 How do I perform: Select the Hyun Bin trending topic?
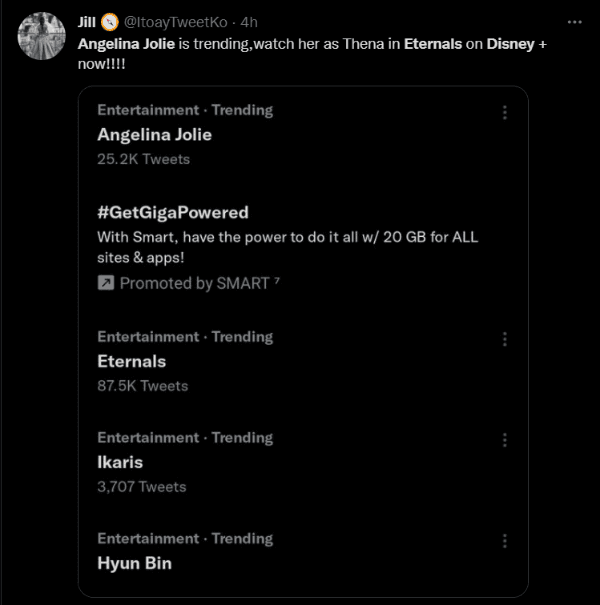pos(134,563)
